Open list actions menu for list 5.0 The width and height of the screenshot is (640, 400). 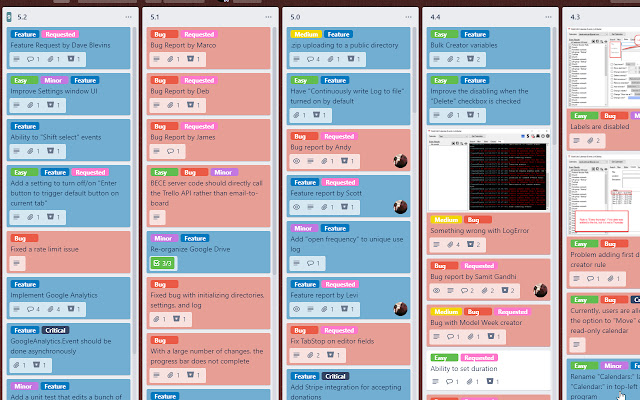click(408, 17)
